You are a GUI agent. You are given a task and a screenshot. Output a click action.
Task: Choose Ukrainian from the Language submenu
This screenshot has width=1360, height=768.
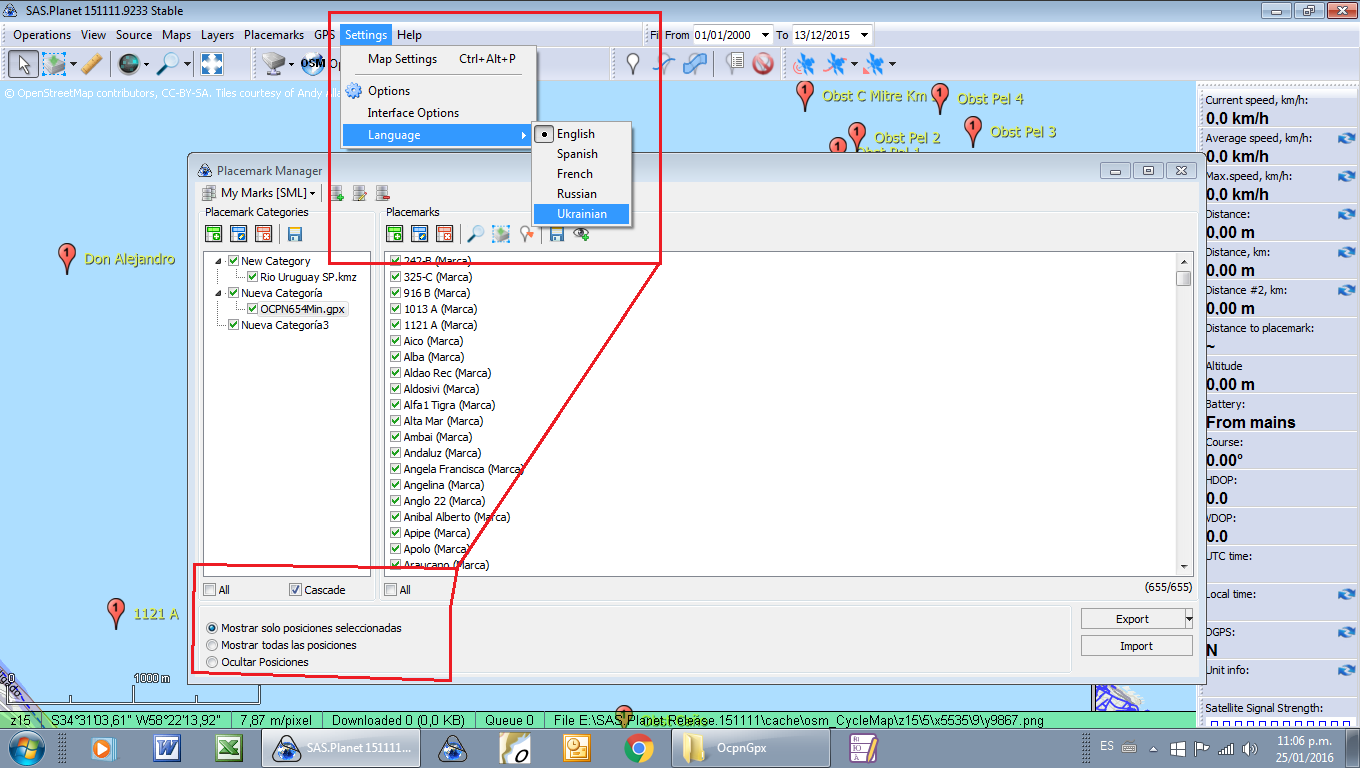pos(581,214)
